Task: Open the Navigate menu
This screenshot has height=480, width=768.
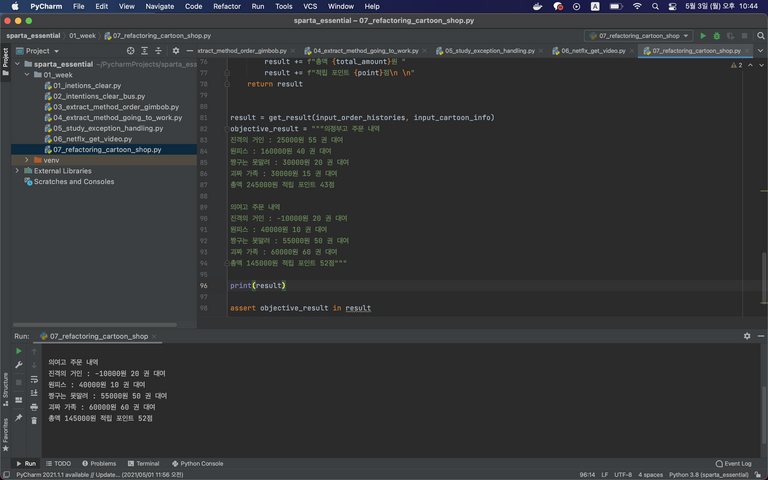Action: pyautogui.click(x=160, y=6)
